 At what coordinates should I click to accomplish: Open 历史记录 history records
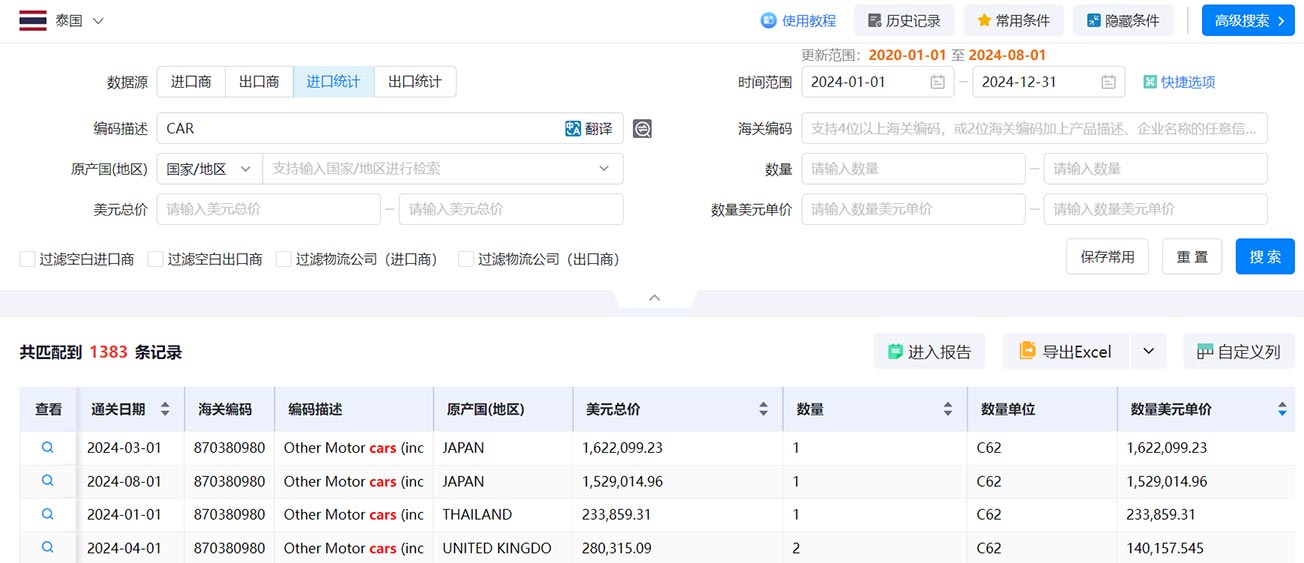point(904,21)
